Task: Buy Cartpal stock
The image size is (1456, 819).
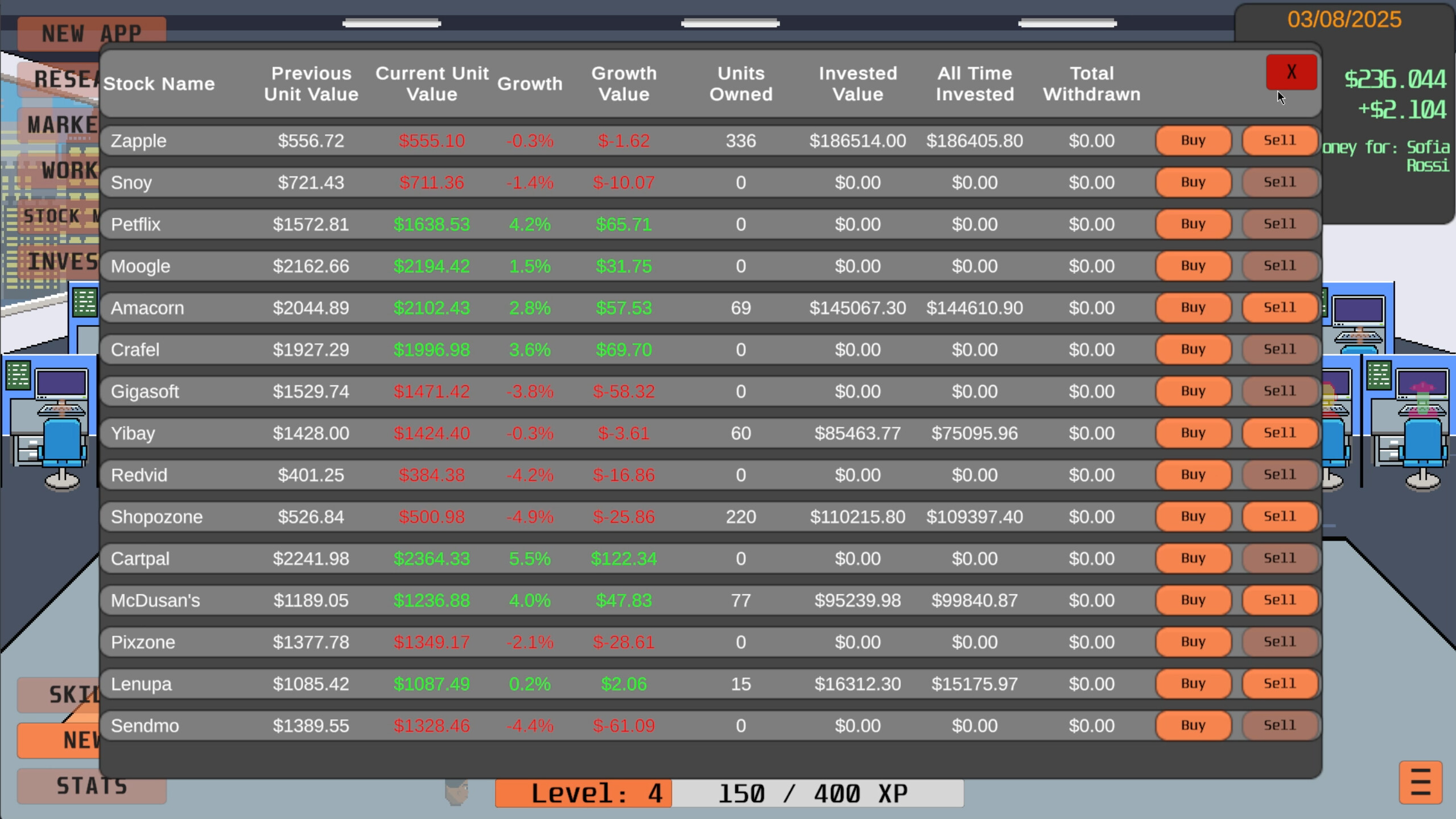Action: click(x=1193, y=558)
